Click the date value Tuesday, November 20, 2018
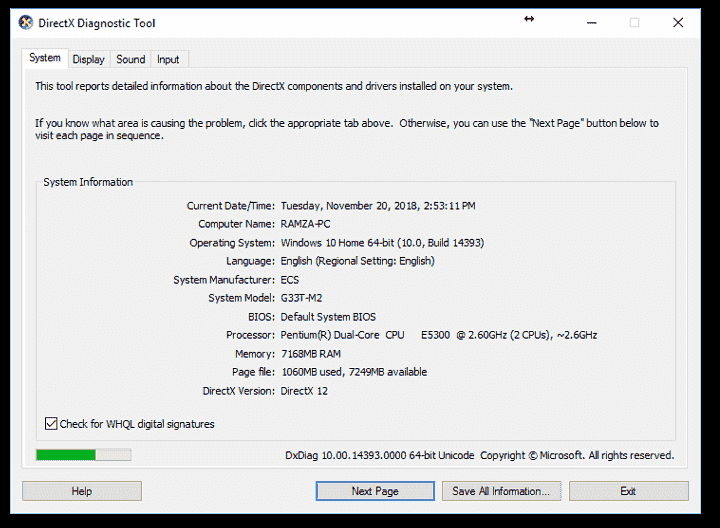 click(x=377, y=206)
